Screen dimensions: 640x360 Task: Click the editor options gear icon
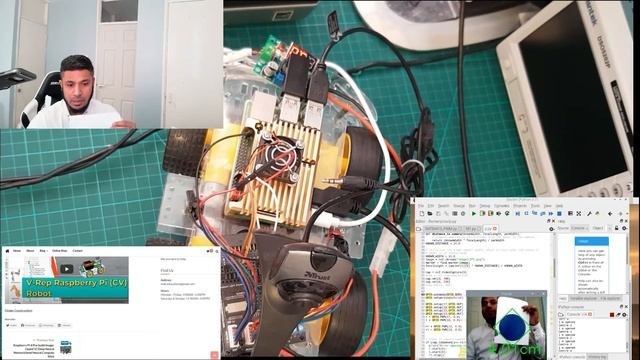(x=551, y=229)
